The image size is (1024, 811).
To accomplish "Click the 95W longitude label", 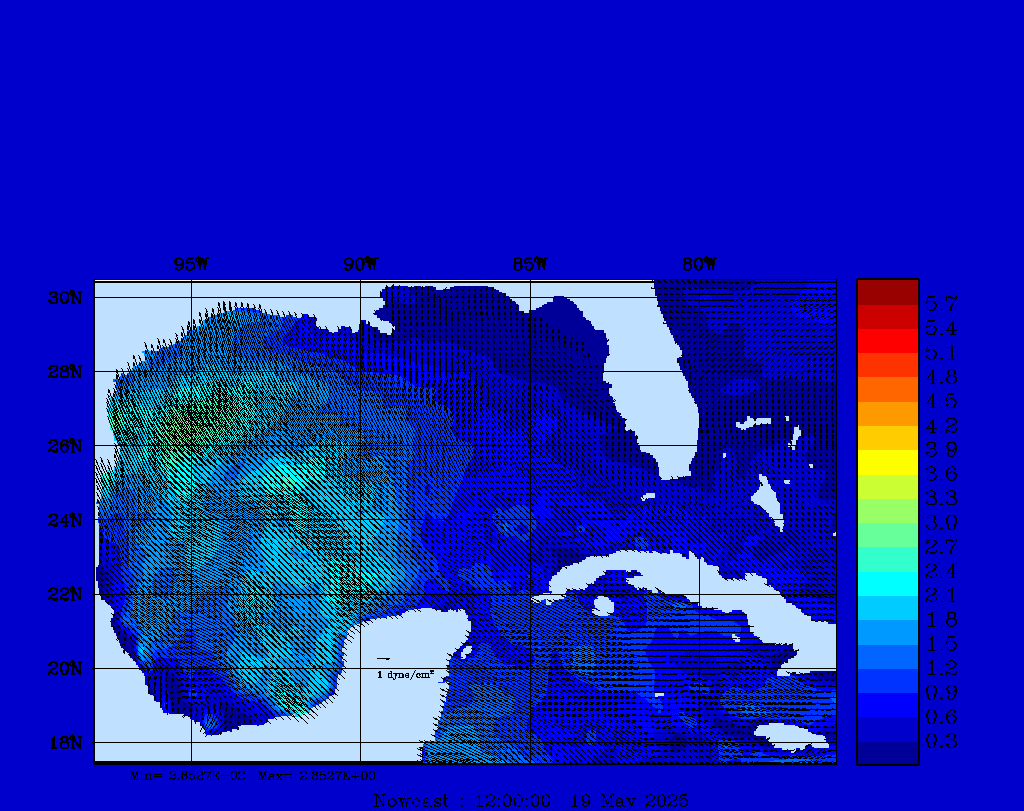I will click(191, 265).
